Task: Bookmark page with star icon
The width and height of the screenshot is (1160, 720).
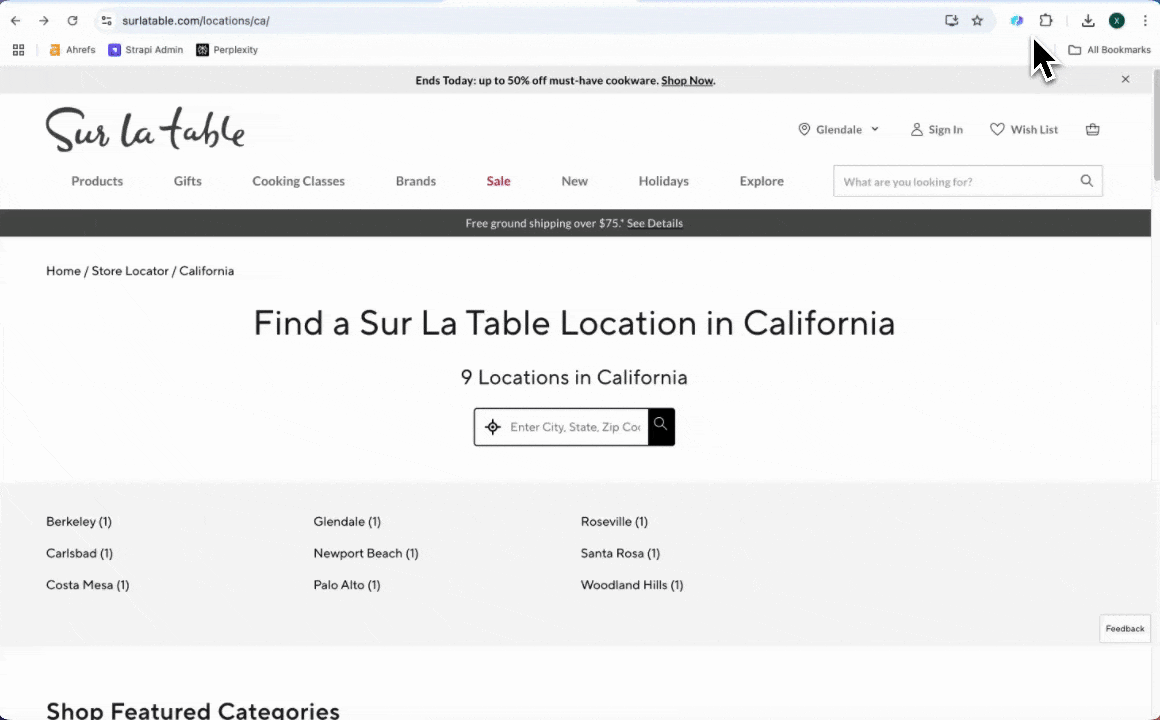Action: point(977,20)
